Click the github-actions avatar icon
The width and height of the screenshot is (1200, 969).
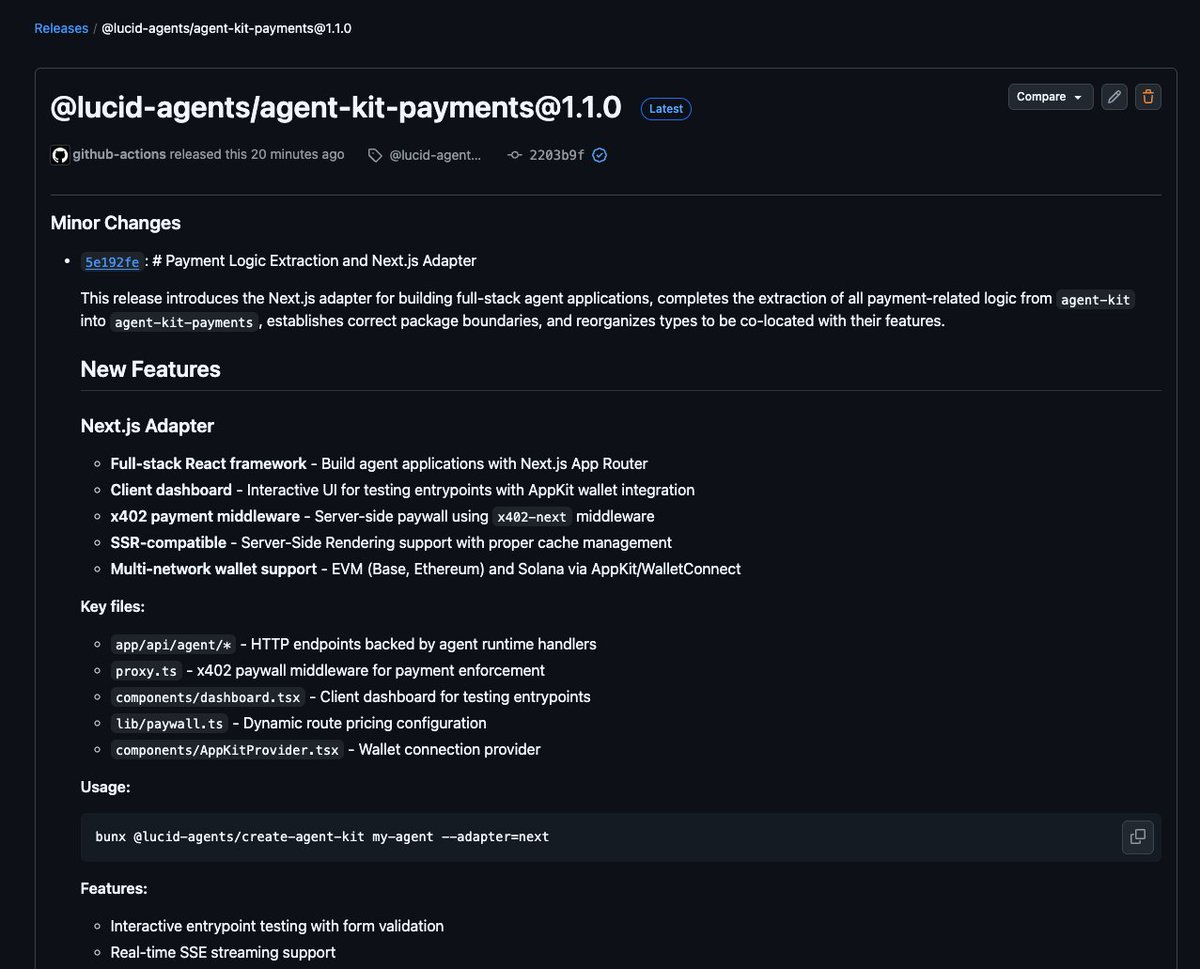60,155
